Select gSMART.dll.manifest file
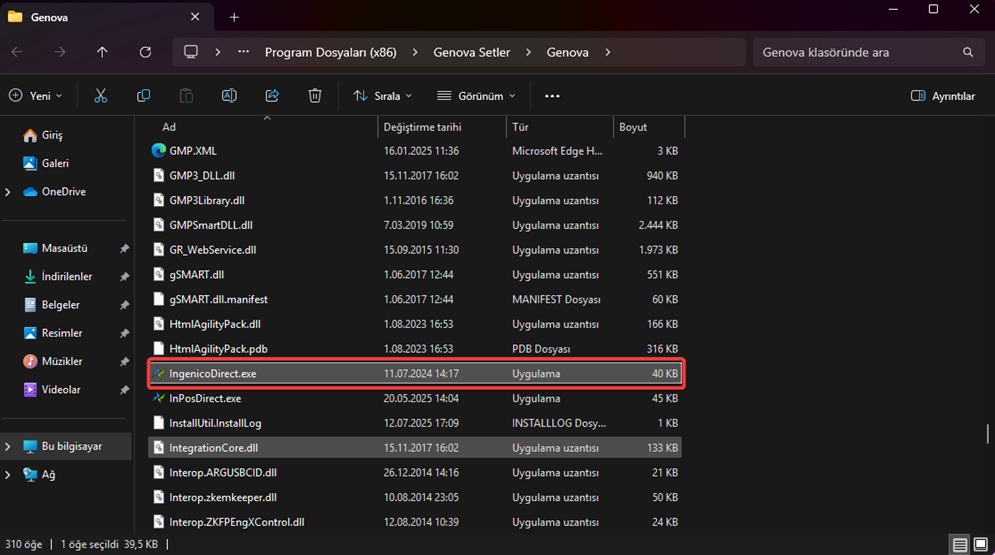Viewport: 995px width, 555px height. coord(415,299)
